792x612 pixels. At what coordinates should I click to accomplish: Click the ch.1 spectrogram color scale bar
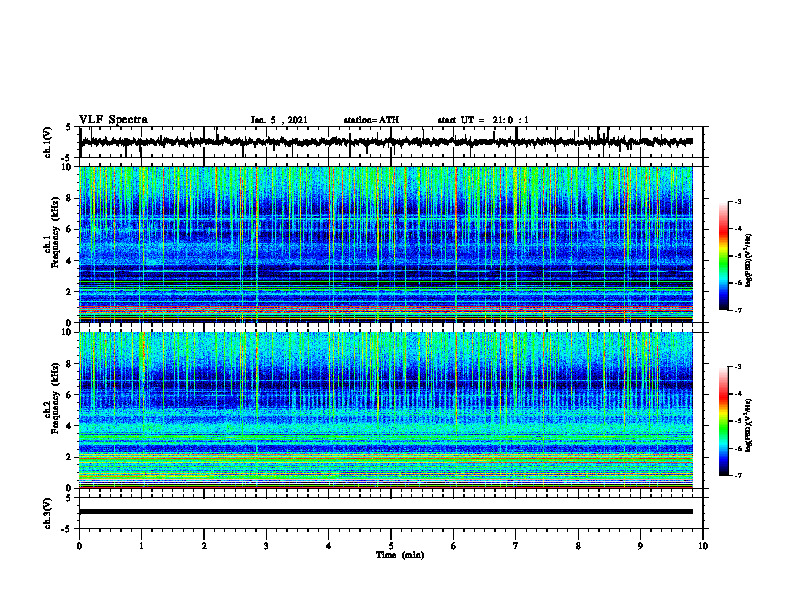tap(723, 256)
